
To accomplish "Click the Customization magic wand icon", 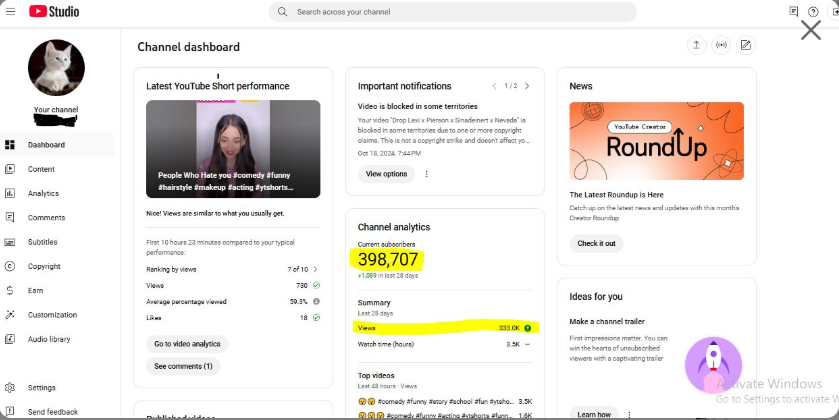I will click(10, 315).
